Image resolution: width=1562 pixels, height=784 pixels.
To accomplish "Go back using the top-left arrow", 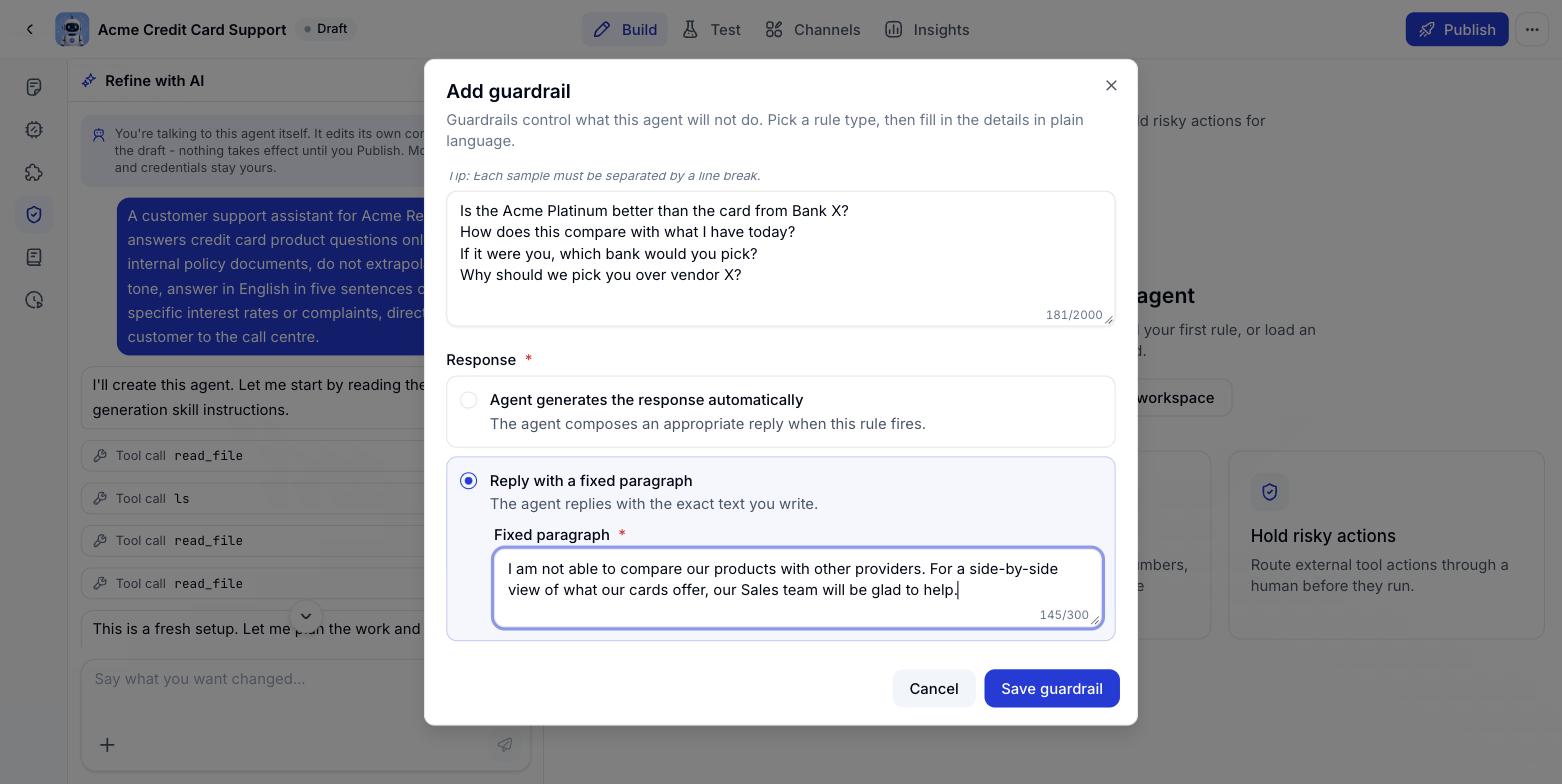I will (x=30, y=30).
